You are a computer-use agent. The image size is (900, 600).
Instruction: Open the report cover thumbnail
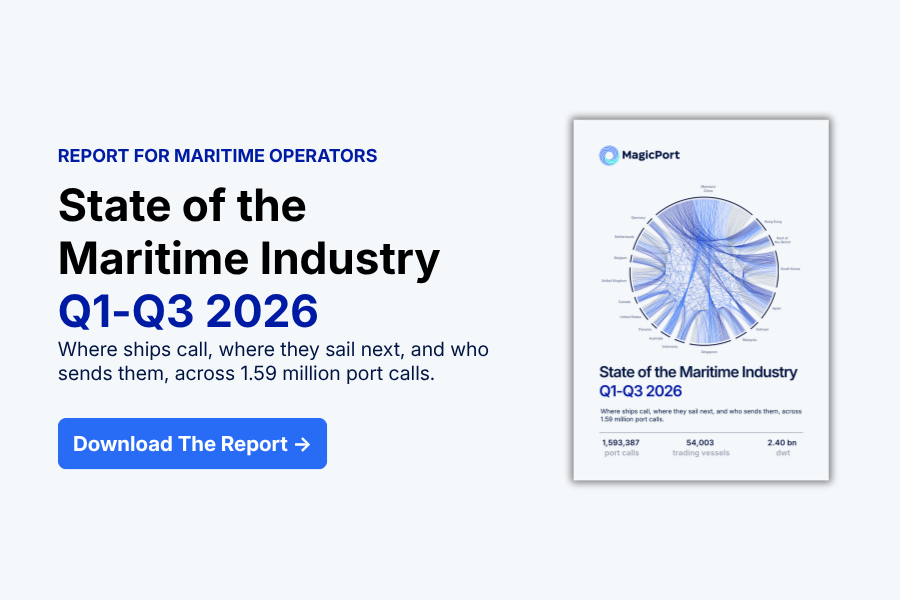click(701, 300)
